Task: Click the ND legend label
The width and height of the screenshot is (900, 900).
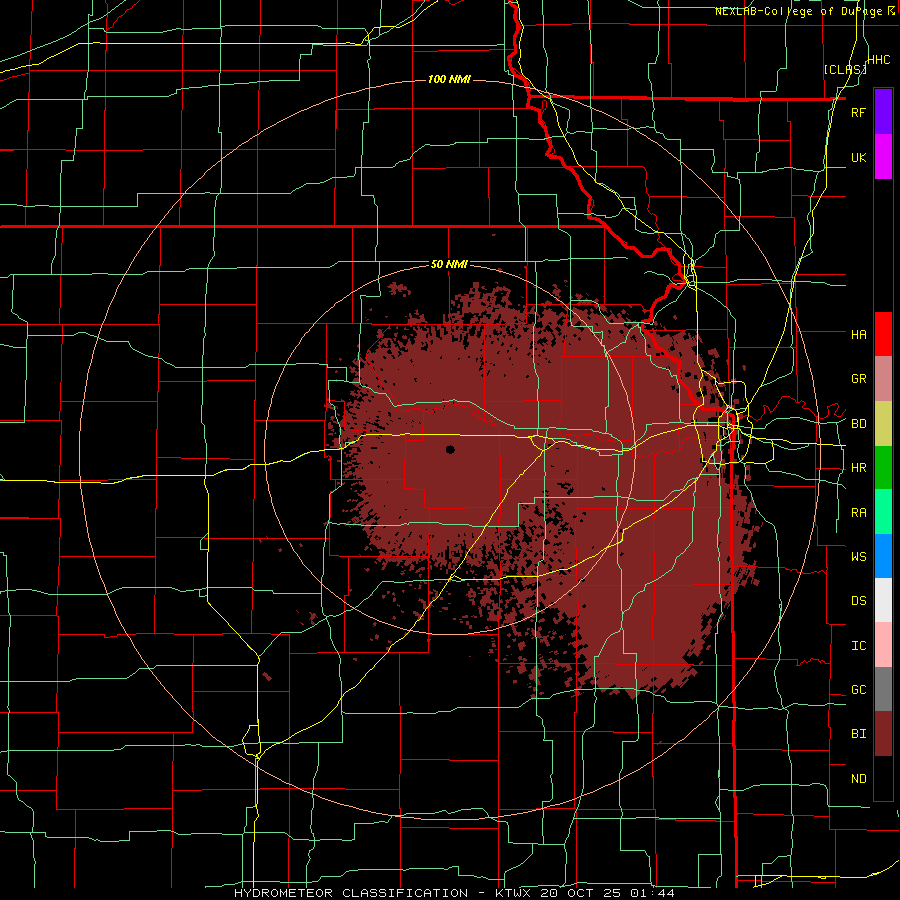Action: [x=858, y=779]
